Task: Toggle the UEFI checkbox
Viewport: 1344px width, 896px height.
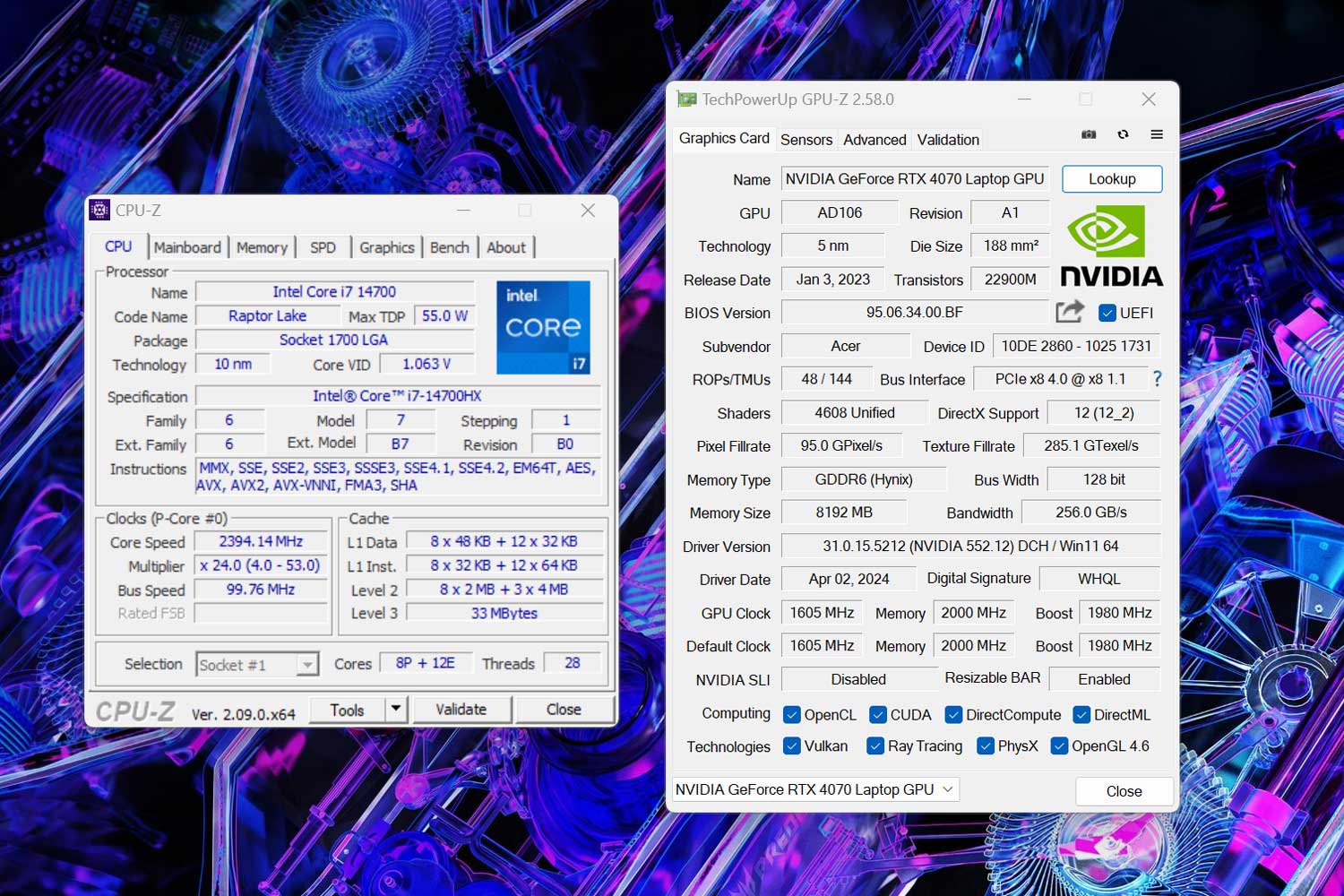Action: tap(1107, 313)
